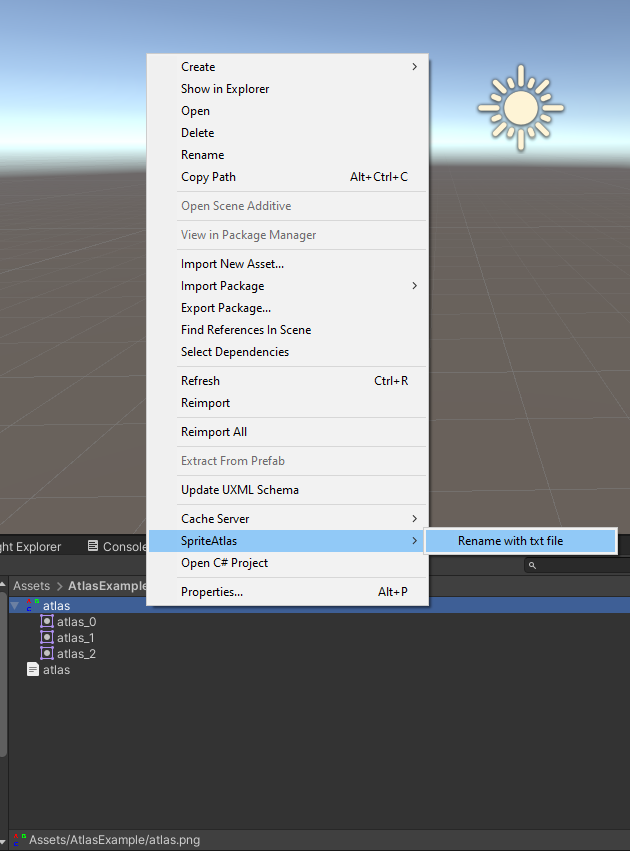Click the atlas texture icon in list
Screen dimensions: 630x851
33,606
